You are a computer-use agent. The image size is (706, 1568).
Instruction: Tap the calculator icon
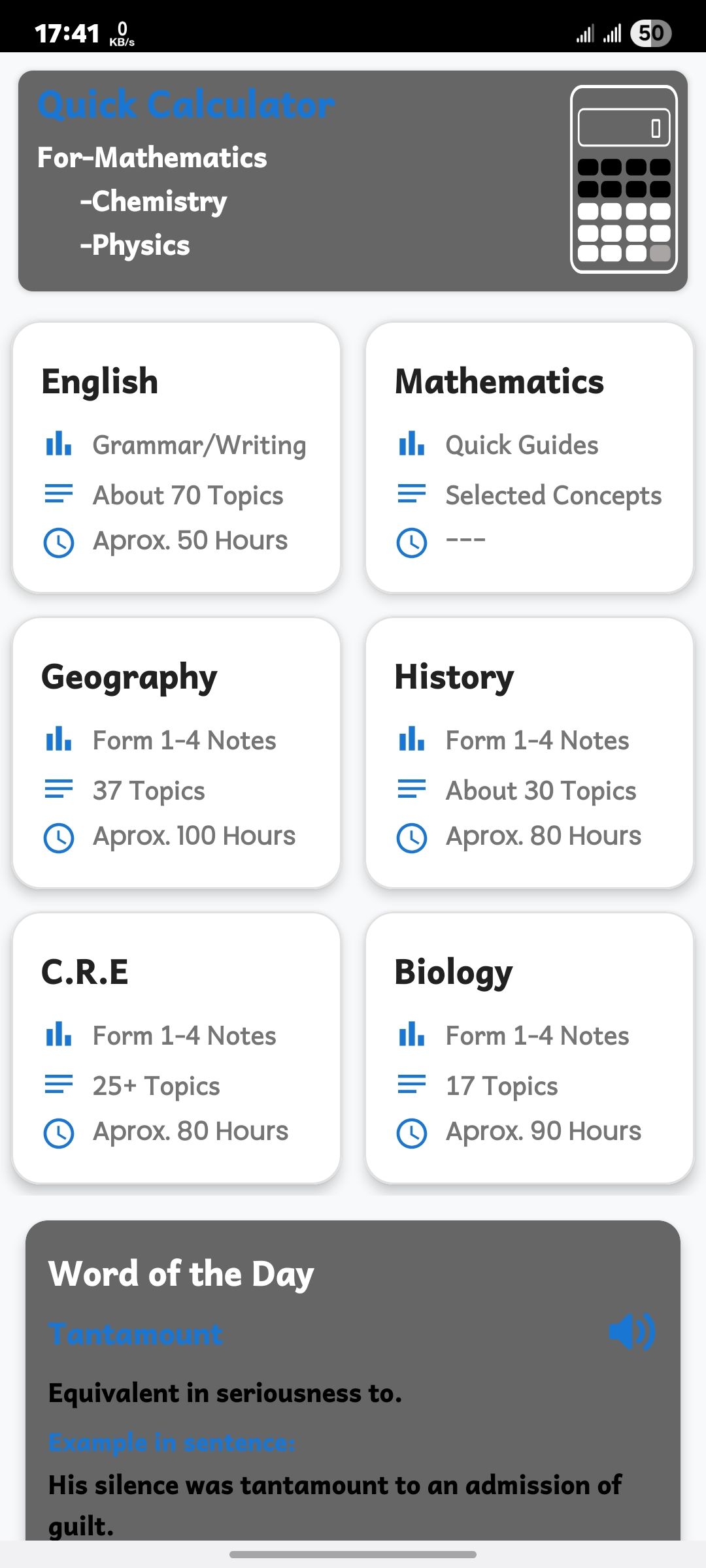(x=624, y=180)
